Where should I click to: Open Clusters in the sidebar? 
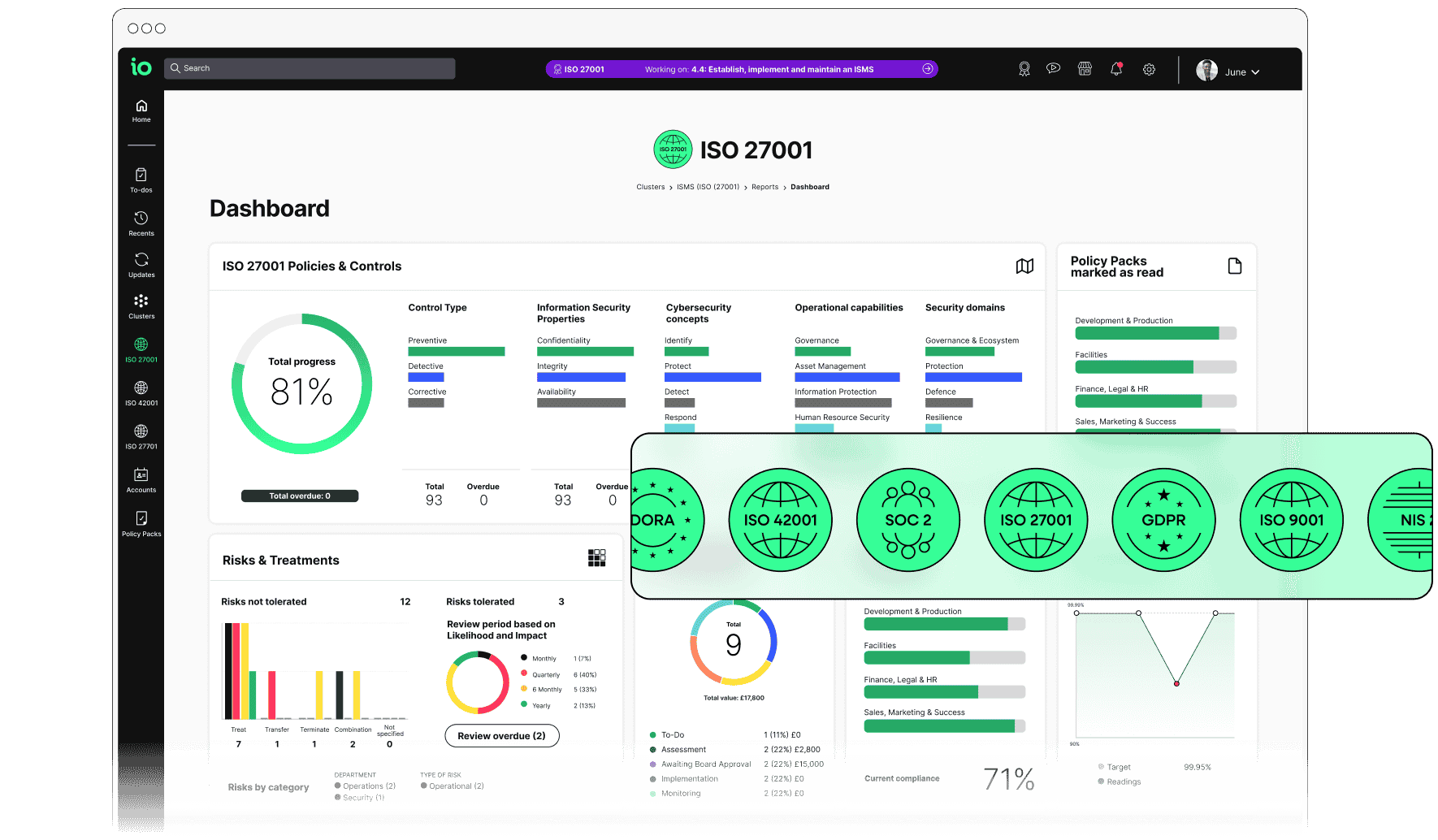141,306
